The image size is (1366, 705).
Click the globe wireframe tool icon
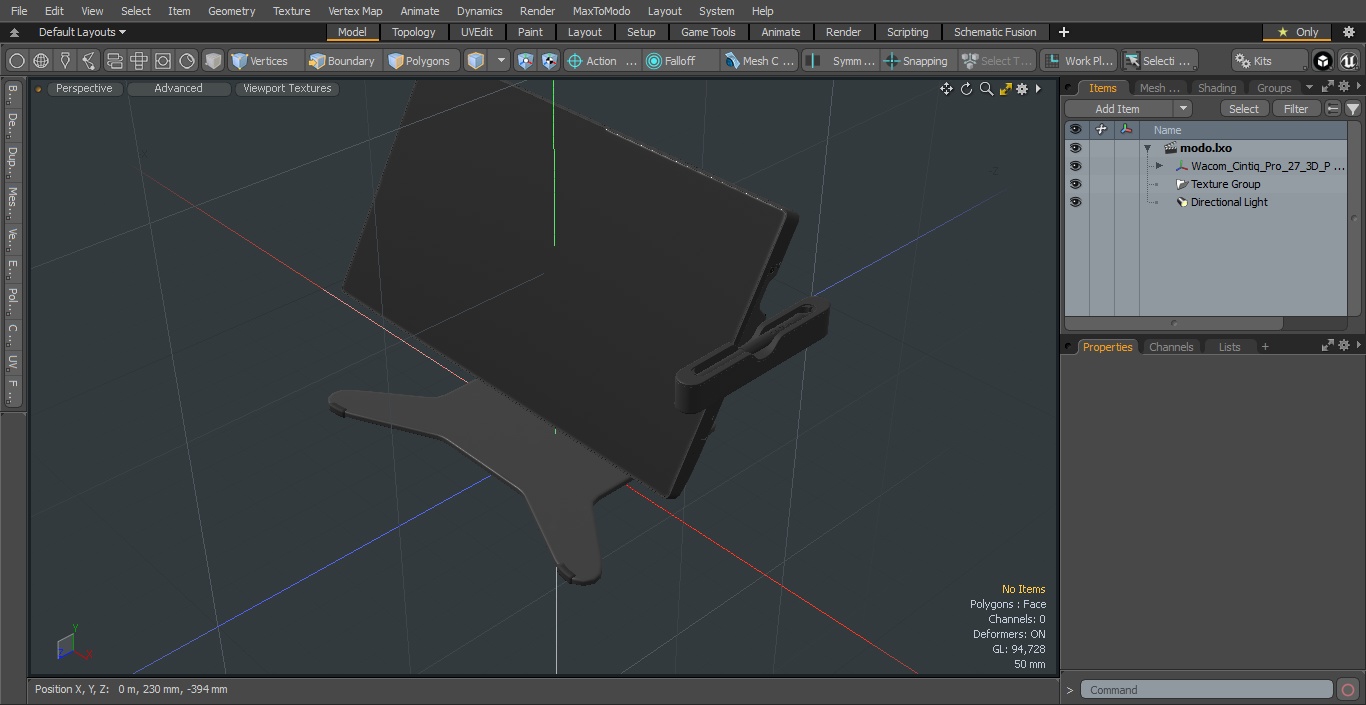click(41, 61)
